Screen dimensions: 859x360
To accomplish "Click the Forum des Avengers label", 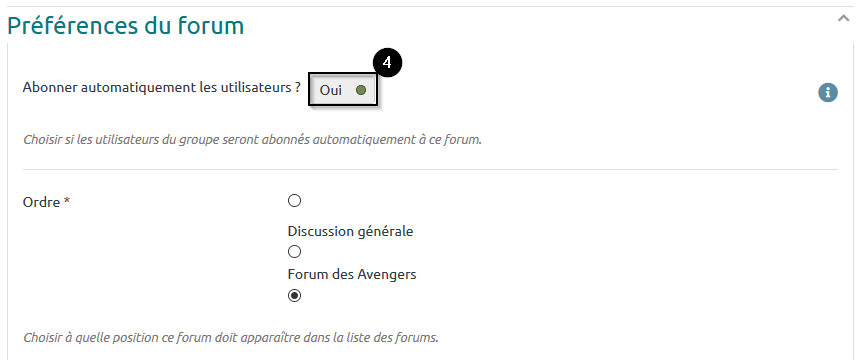I will (352, 274).
